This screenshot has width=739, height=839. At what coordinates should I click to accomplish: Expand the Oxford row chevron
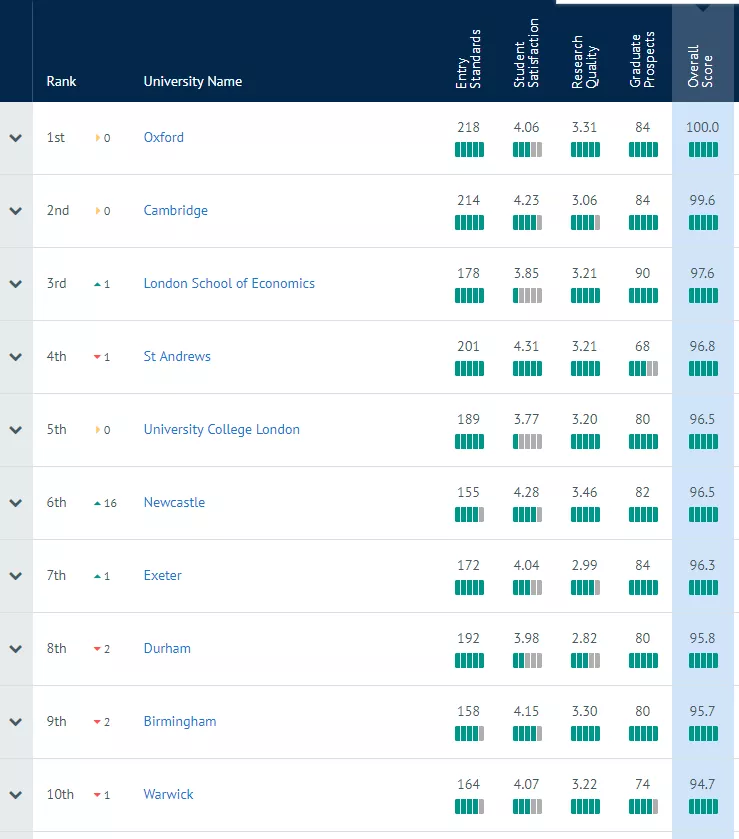tap(16, 138)
